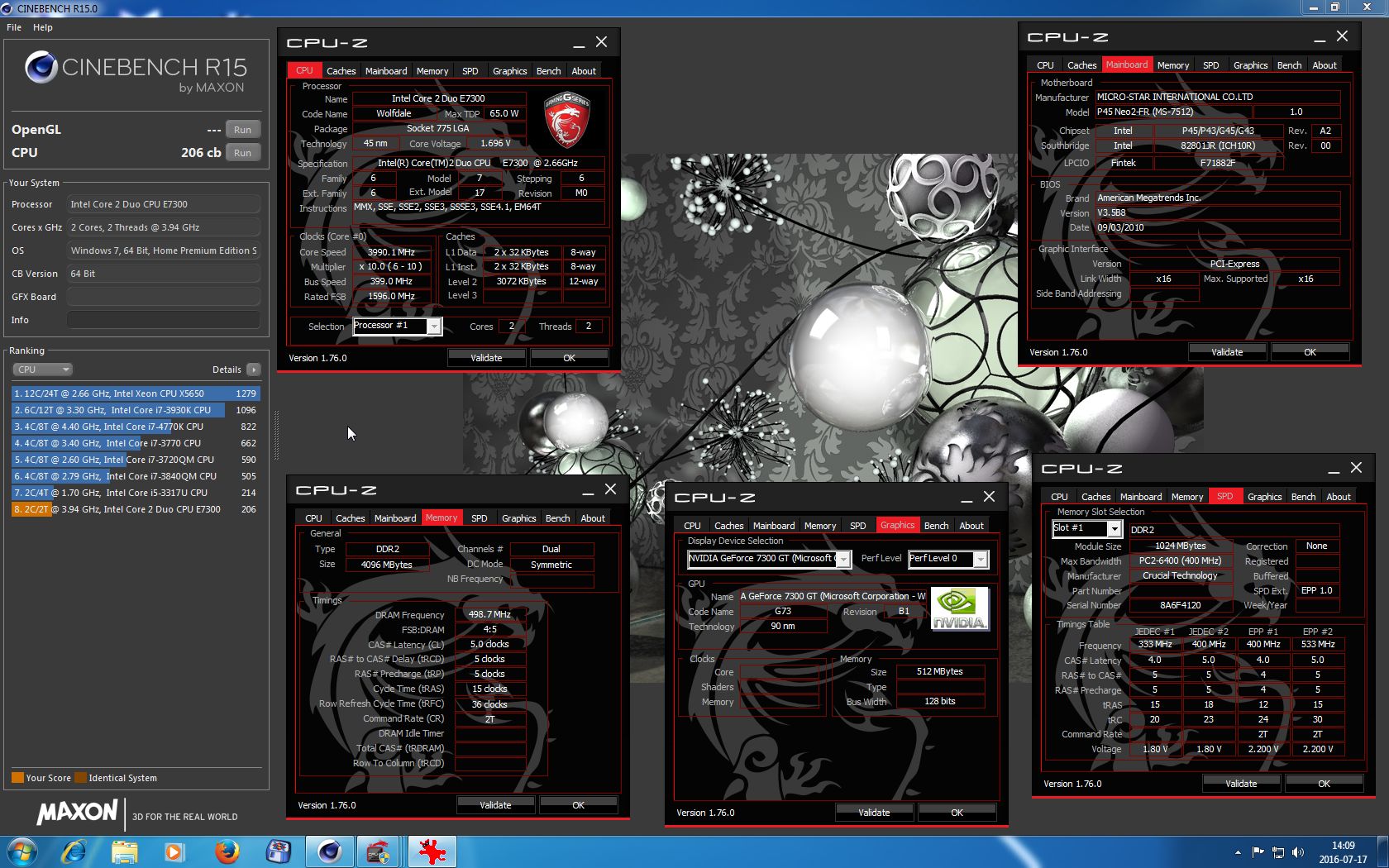Screen dimensions: 1389x868
Task: Select SPD tab in the Memory window
Action: click(x=480, y=518)
